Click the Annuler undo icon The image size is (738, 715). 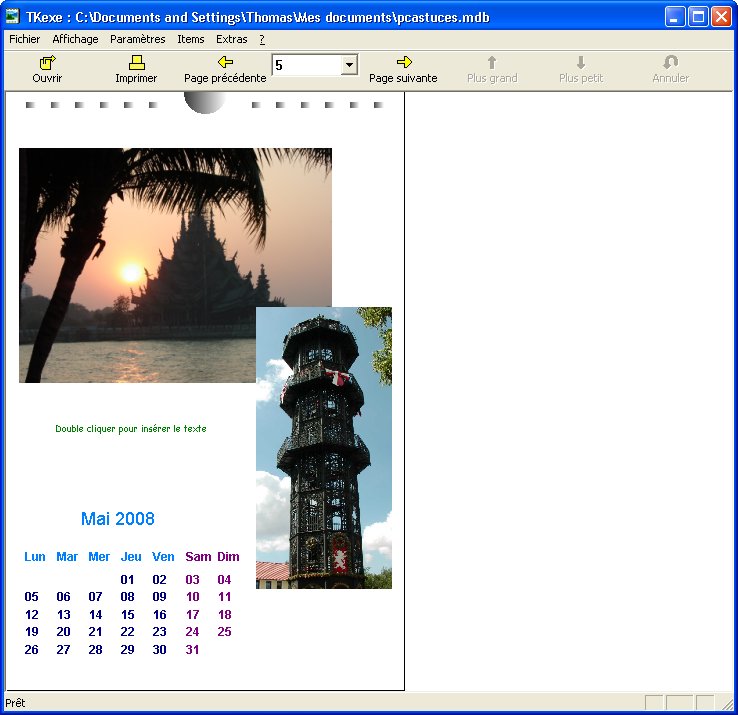tap(670, 62)
